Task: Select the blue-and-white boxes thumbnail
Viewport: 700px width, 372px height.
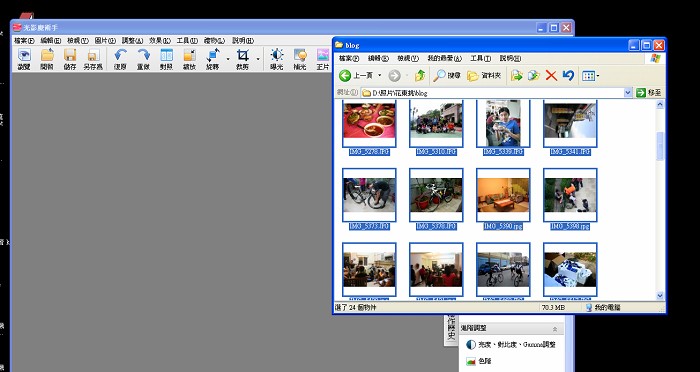Action: [x=570, y=270]
